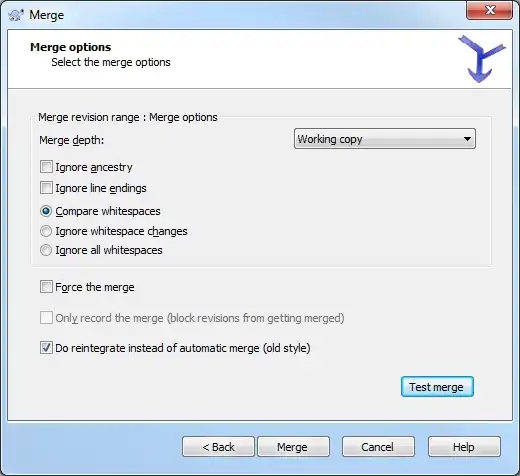This screenshot has width=520, height=476.
Task: Click 'Select the merge options' subtitle
Action: (x=111, y=62)
